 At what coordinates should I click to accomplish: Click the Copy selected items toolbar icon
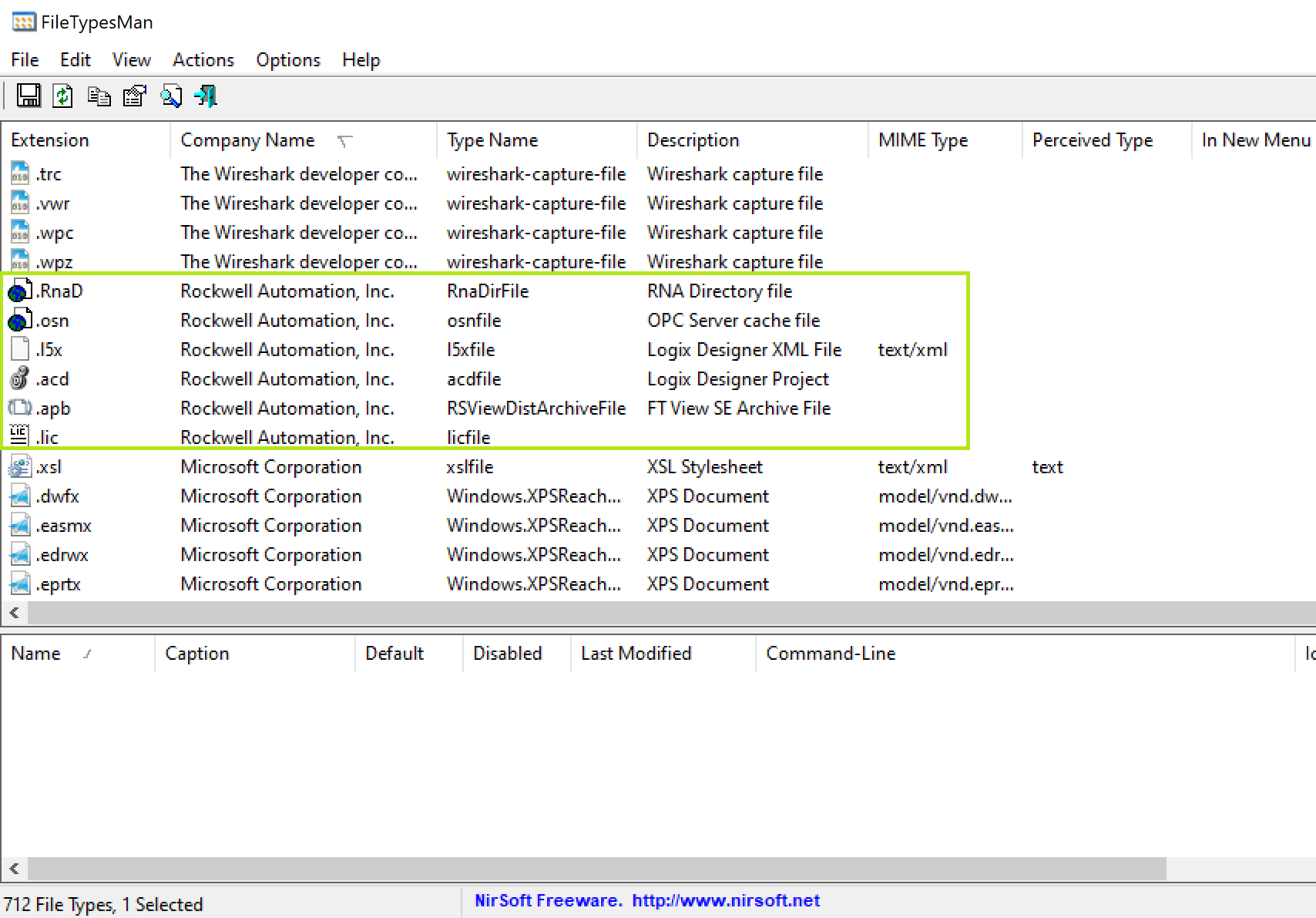[99, 96]
